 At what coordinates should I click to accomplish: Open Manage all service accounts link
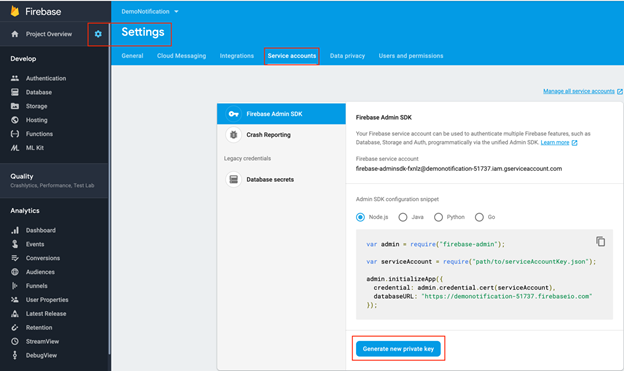(x=579, y=91)
